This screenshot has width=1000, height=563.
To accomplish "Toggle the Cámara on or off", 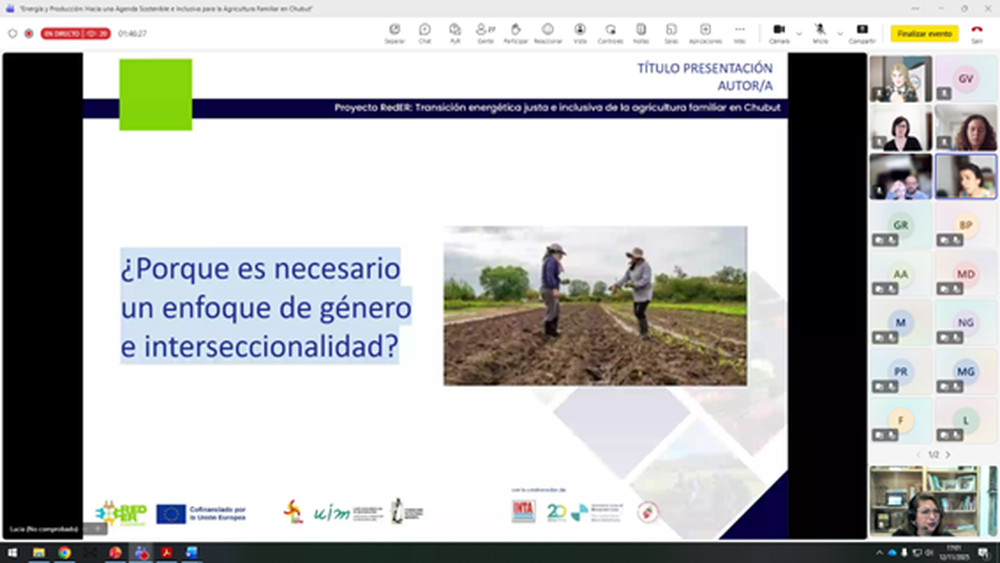I will pos(779,33).
